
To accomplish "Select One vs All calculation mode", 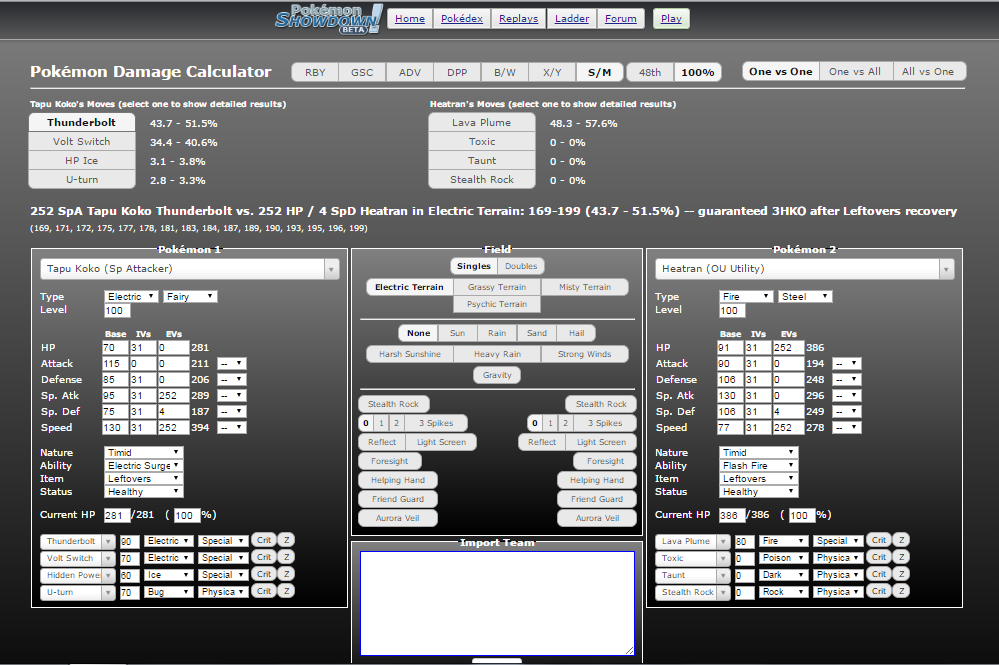I will tap(855, 71).
